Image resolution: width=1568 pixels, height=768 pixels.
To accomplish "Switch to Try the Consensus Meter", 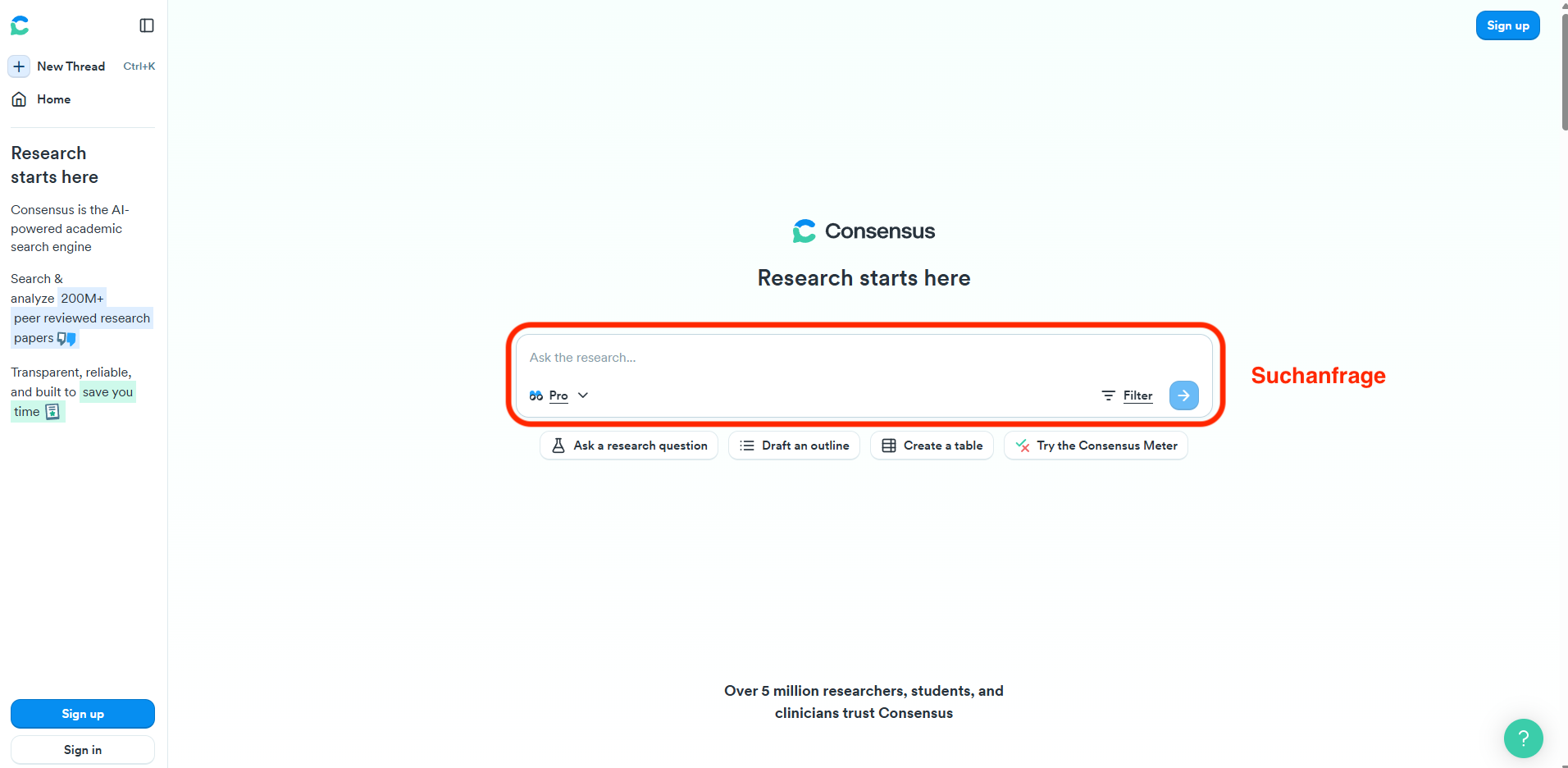I will click(1096, 446).
